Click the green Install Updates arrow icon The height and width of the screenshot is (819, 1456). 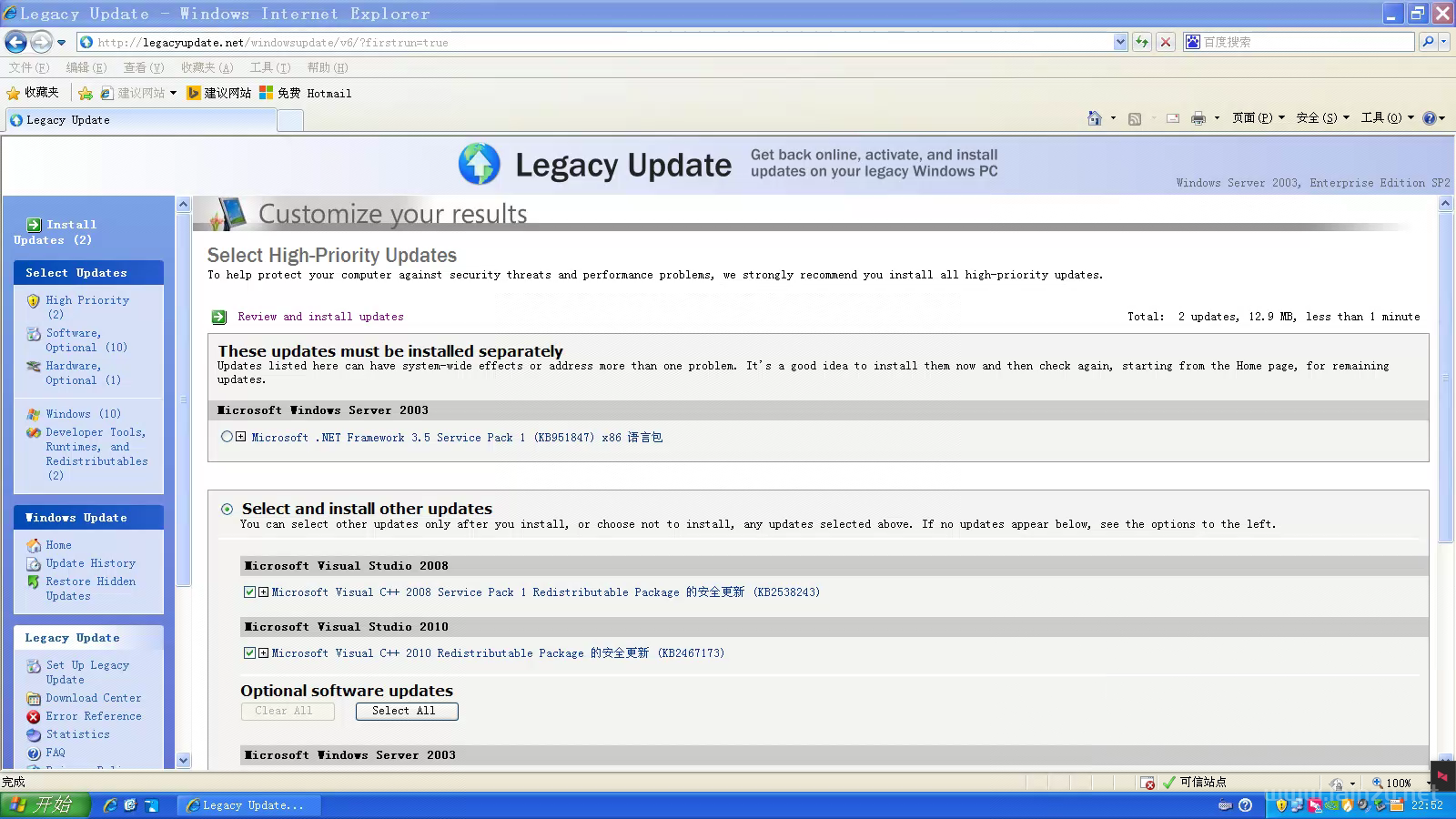pos(34,225)
